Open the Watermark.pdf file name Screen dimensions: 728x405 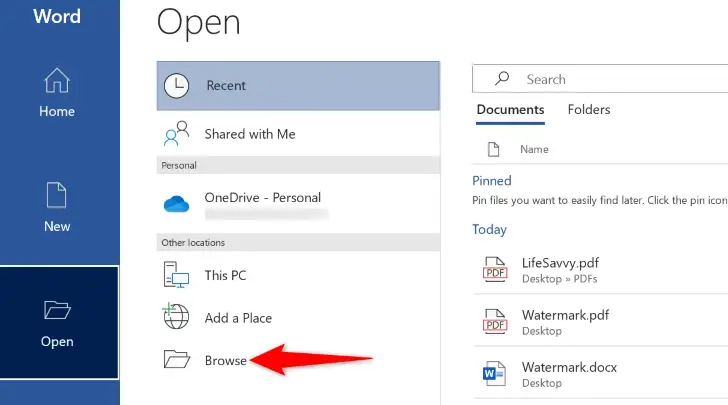(565, 315)
